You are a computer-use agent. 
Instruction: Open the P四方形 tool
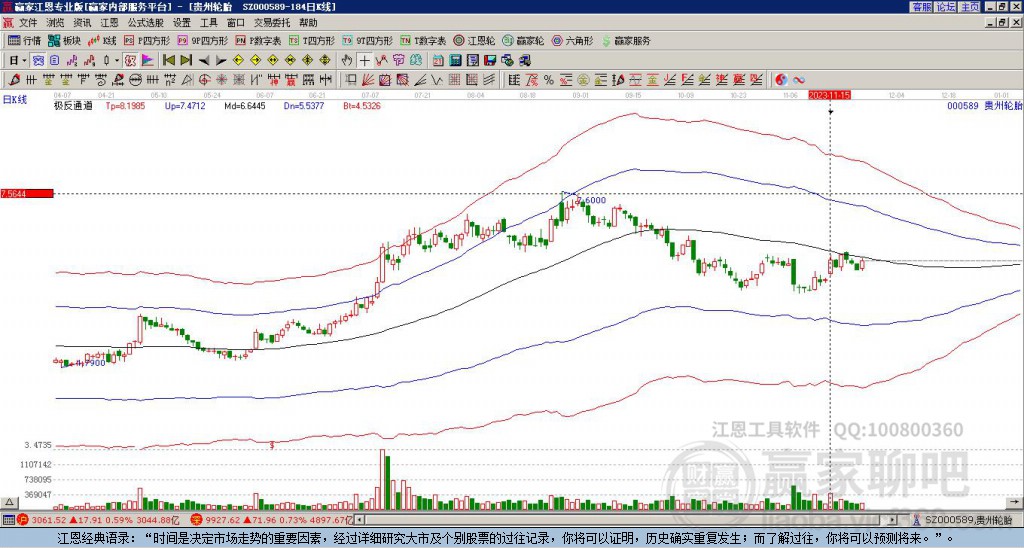coord(147,40)
